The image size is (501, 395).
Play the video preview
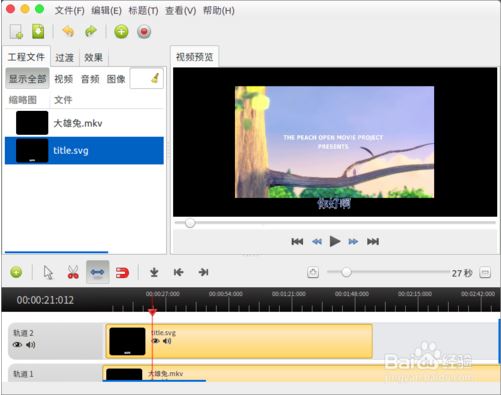pos(335,241)
